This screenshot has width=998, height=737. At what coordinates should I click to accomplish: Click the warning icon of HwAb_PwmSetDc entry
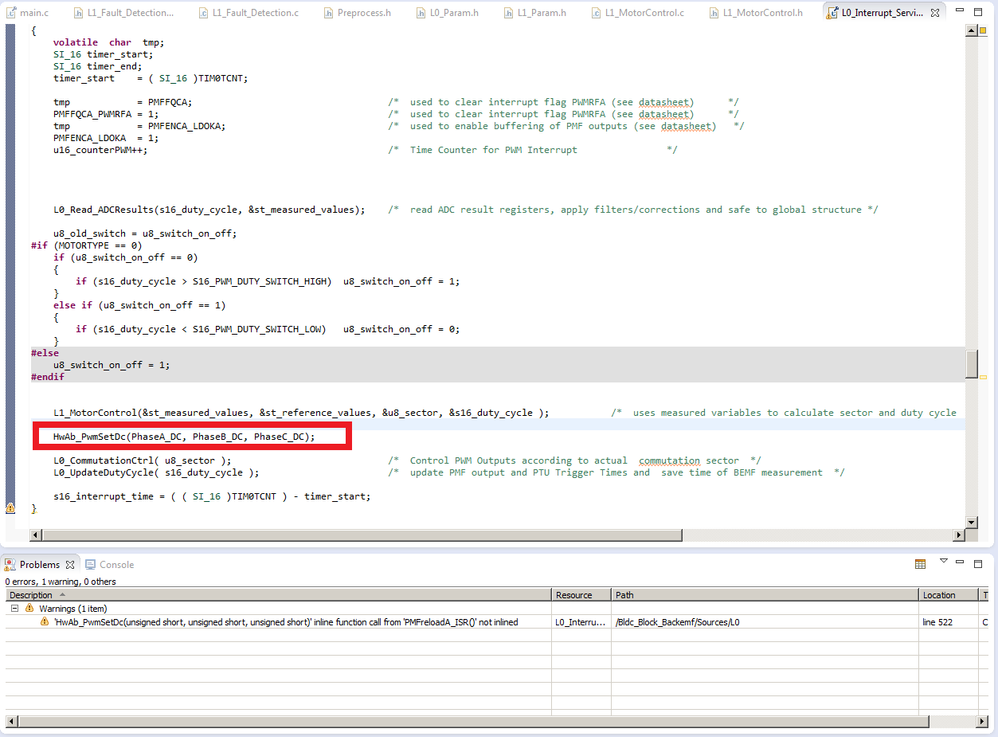[45, 622]
